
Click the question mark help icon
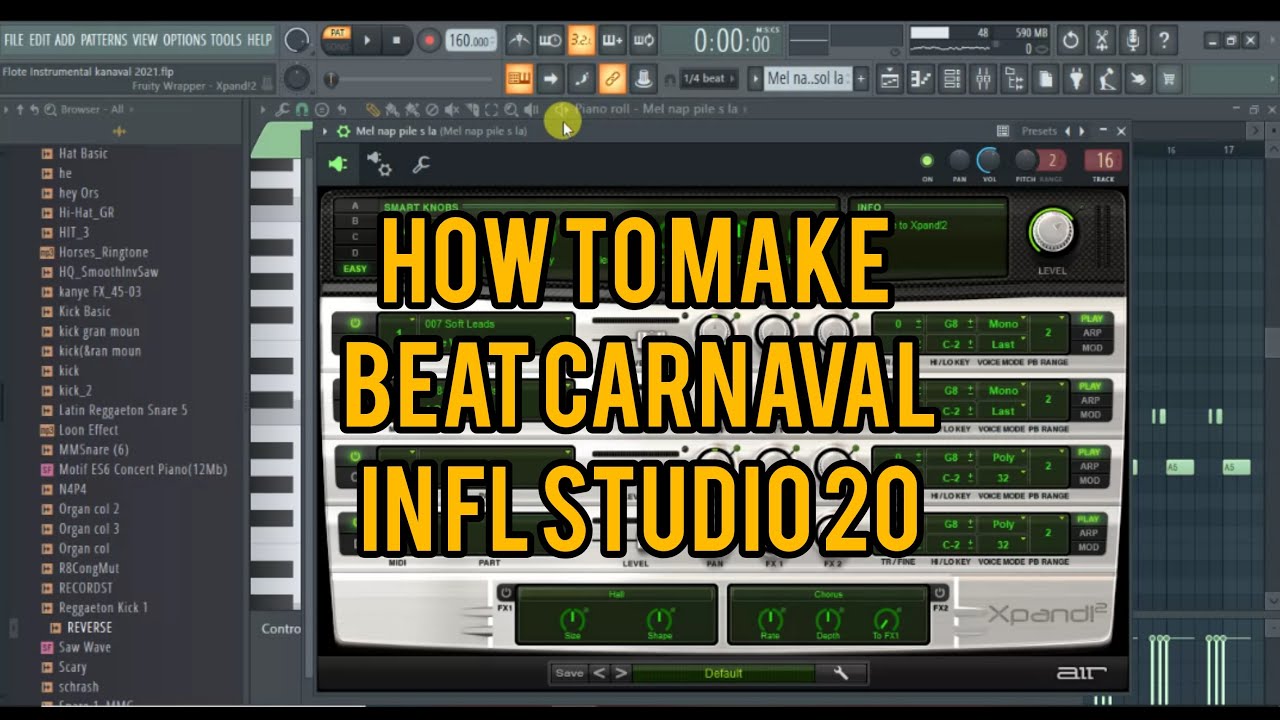[x=1163, y=41]
